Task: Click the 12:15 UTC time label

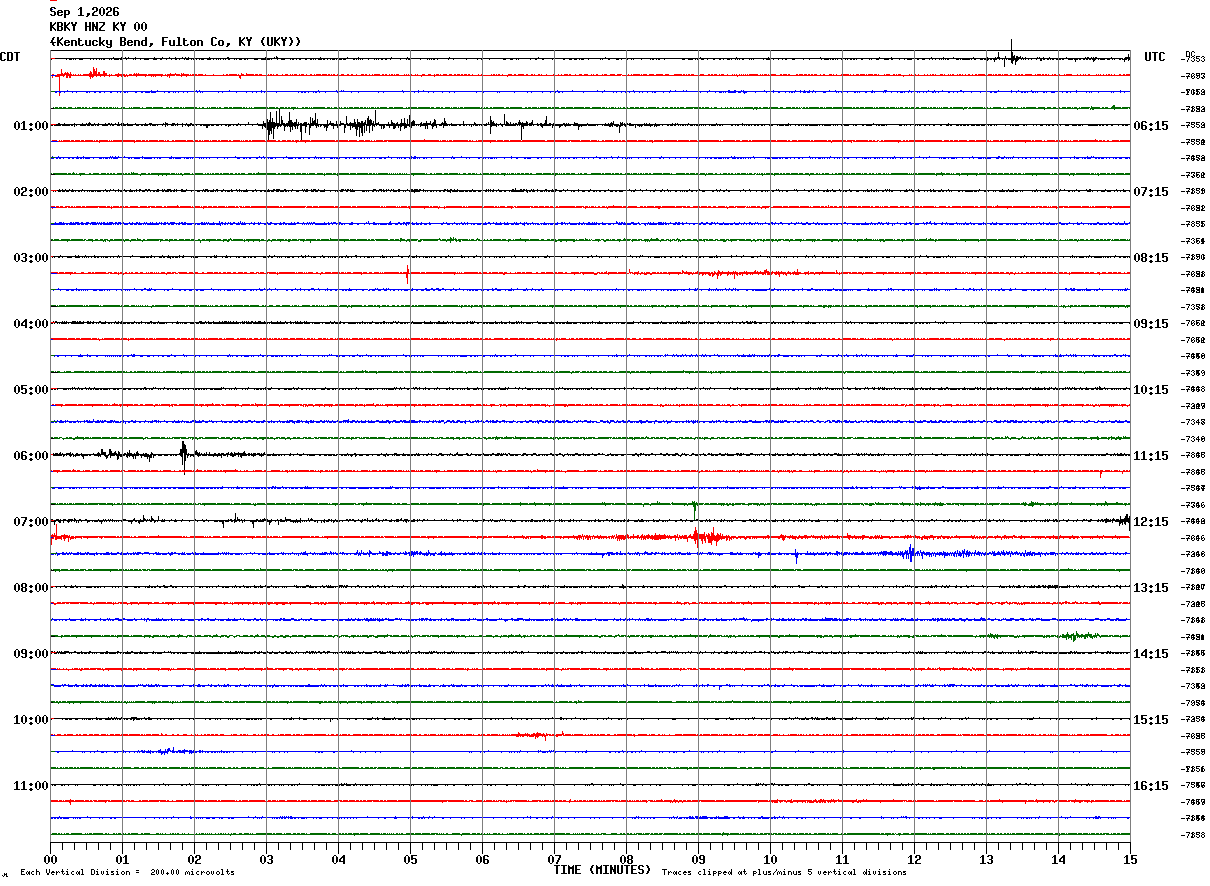Action: (x=1150, y=522)
